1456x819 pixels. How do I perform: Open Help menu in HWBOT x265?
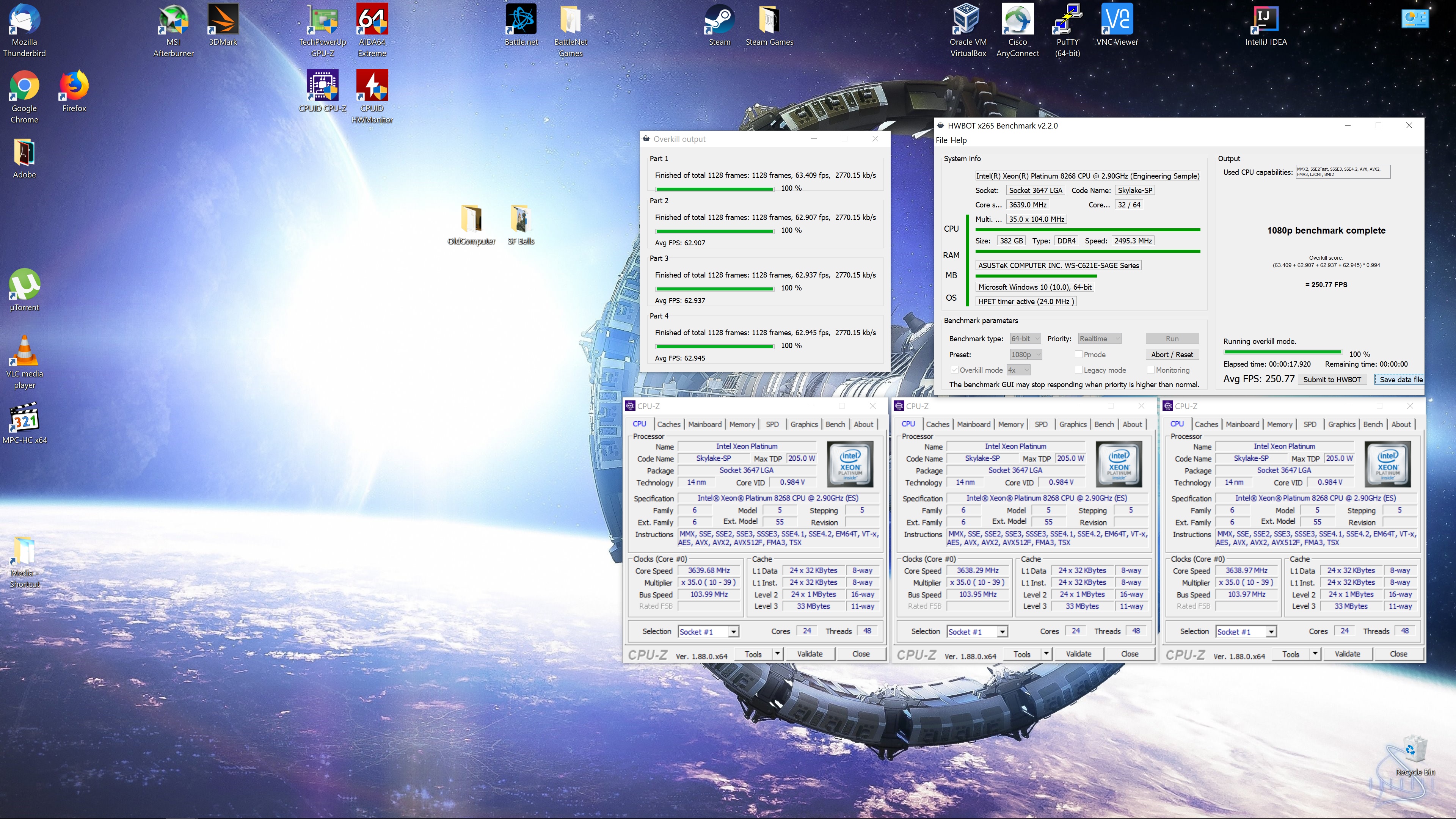click(959, 140)
